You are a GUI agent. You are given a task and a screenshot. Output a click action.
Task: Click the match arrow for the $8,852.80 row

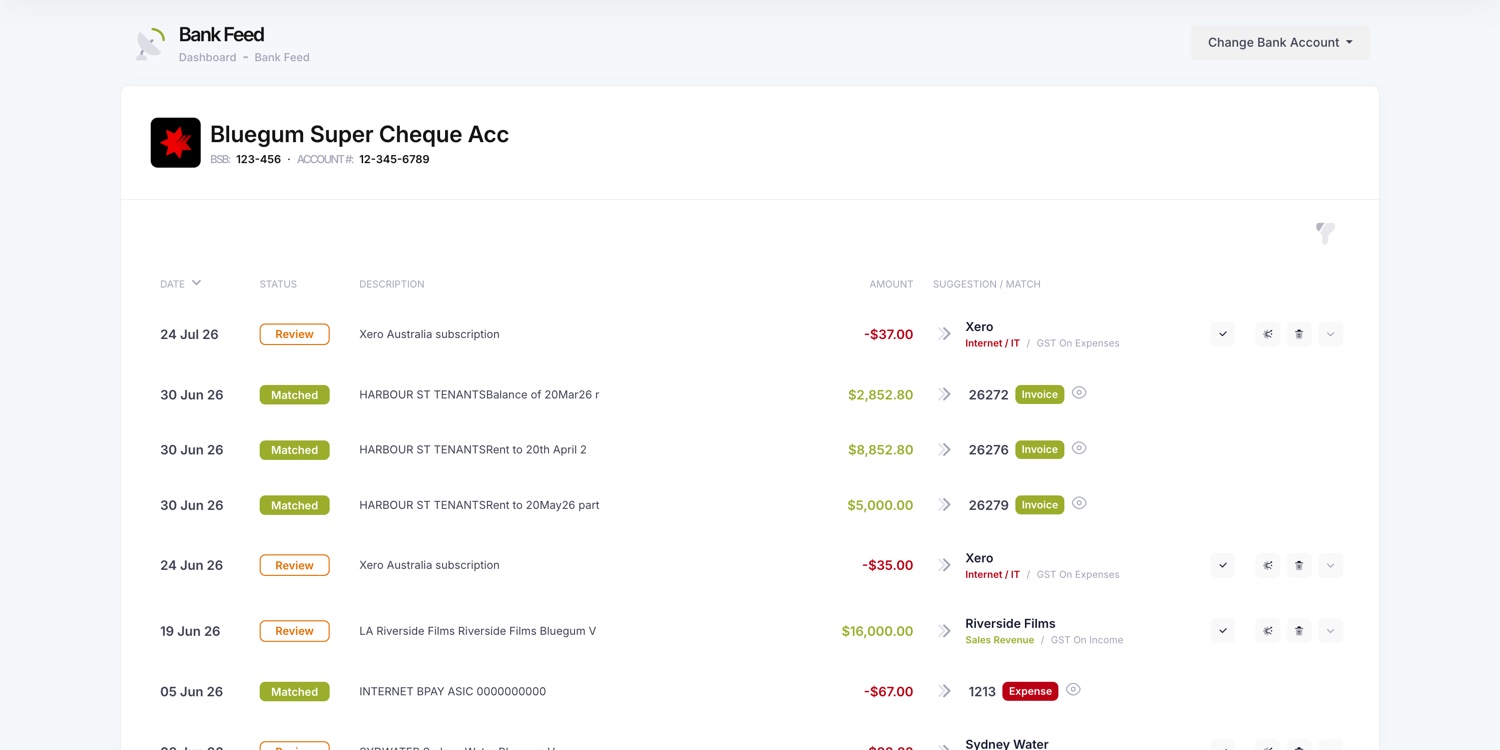[x=944, y=450]
